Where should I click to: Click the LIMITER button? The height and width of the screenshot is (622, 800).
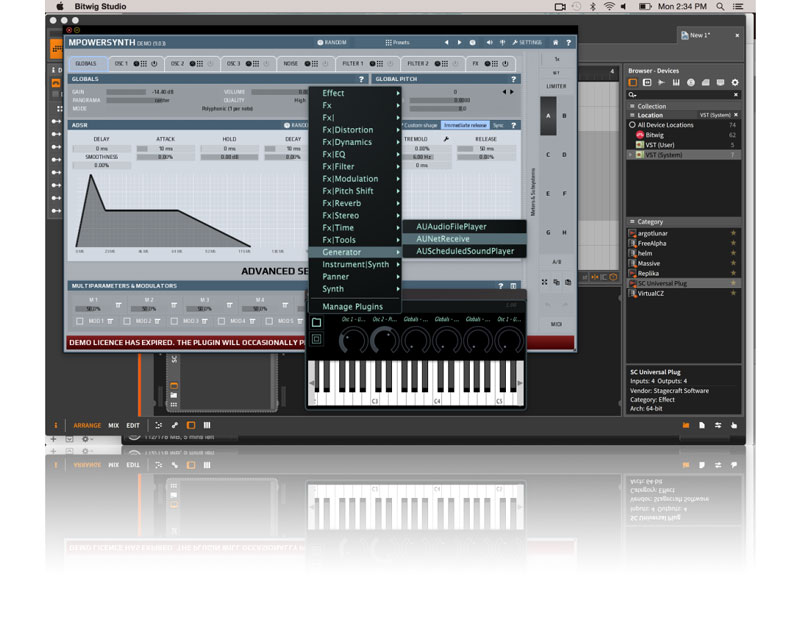[556, 86]
